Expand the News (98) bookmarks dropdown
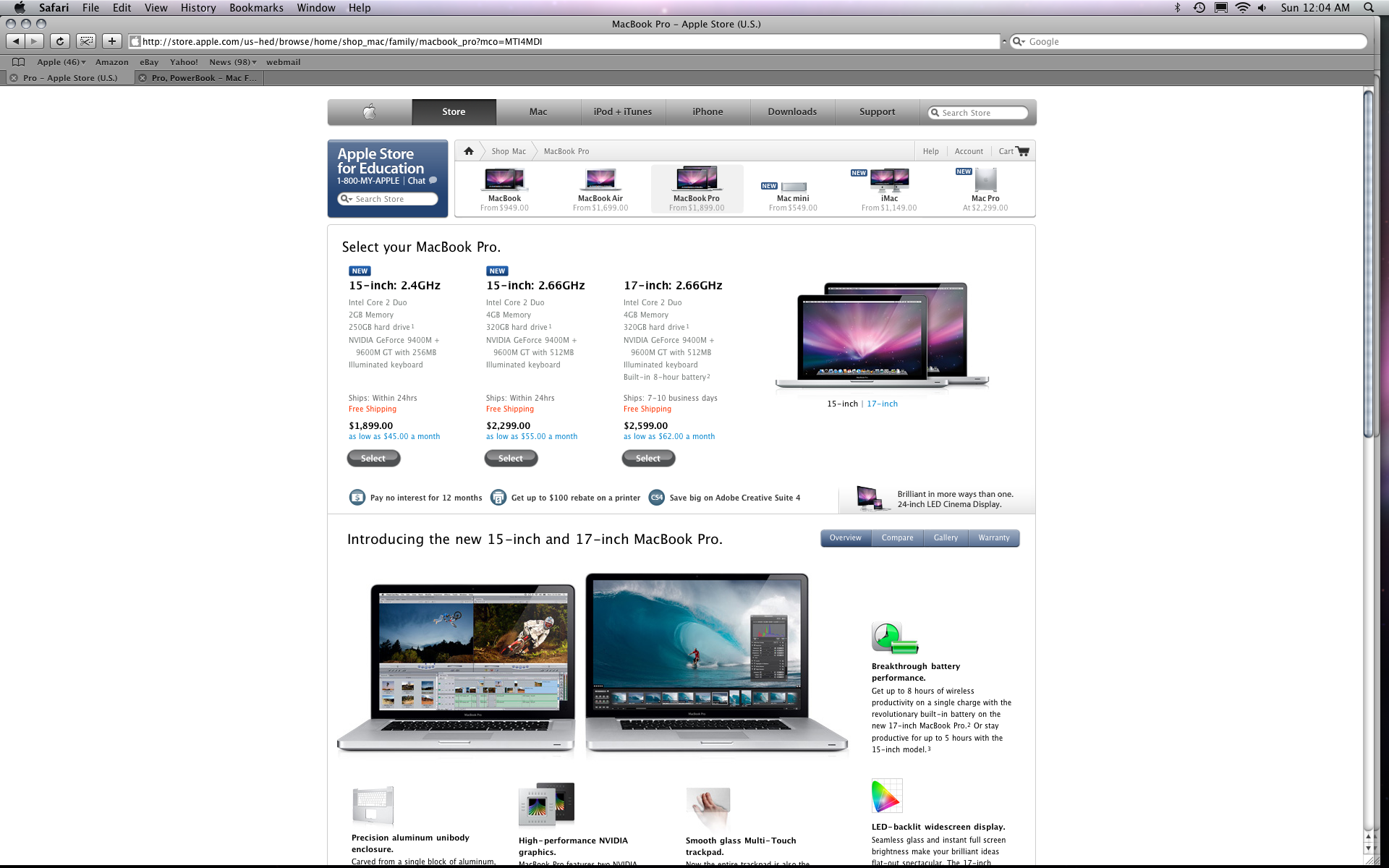This screenshot has height=868, width=1389. point(233,62)
